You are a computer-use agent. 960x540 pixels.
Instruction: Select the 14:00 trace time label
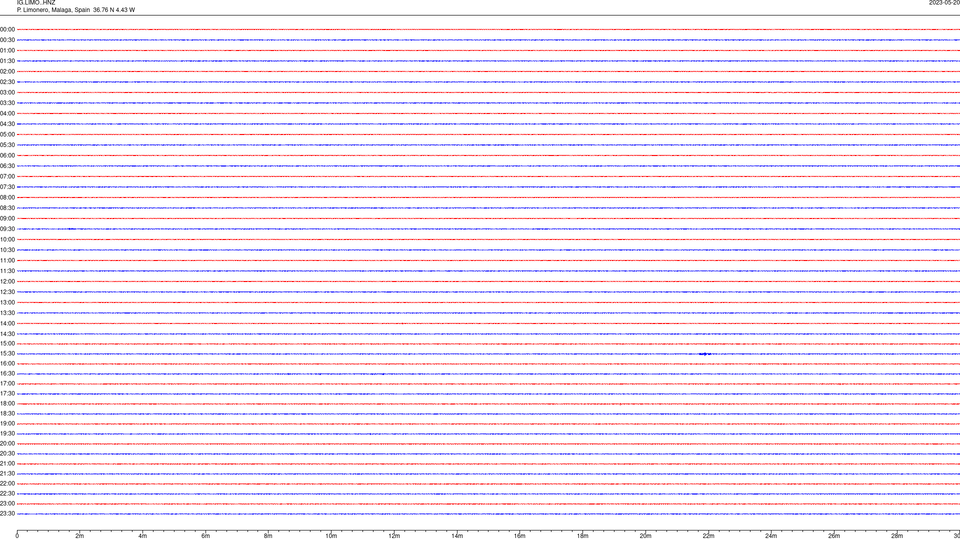point(7,324)
